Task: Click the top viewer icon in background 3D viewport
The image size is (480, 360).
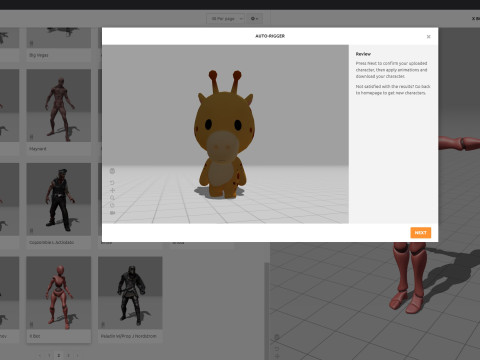Action: (277, 338)
